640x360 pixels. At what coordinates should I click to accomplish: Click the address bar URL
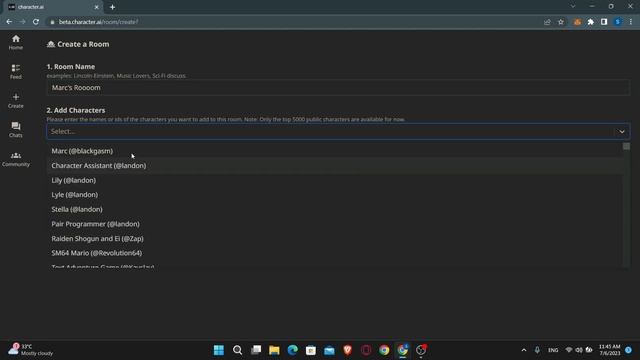(x=98, y=22)
